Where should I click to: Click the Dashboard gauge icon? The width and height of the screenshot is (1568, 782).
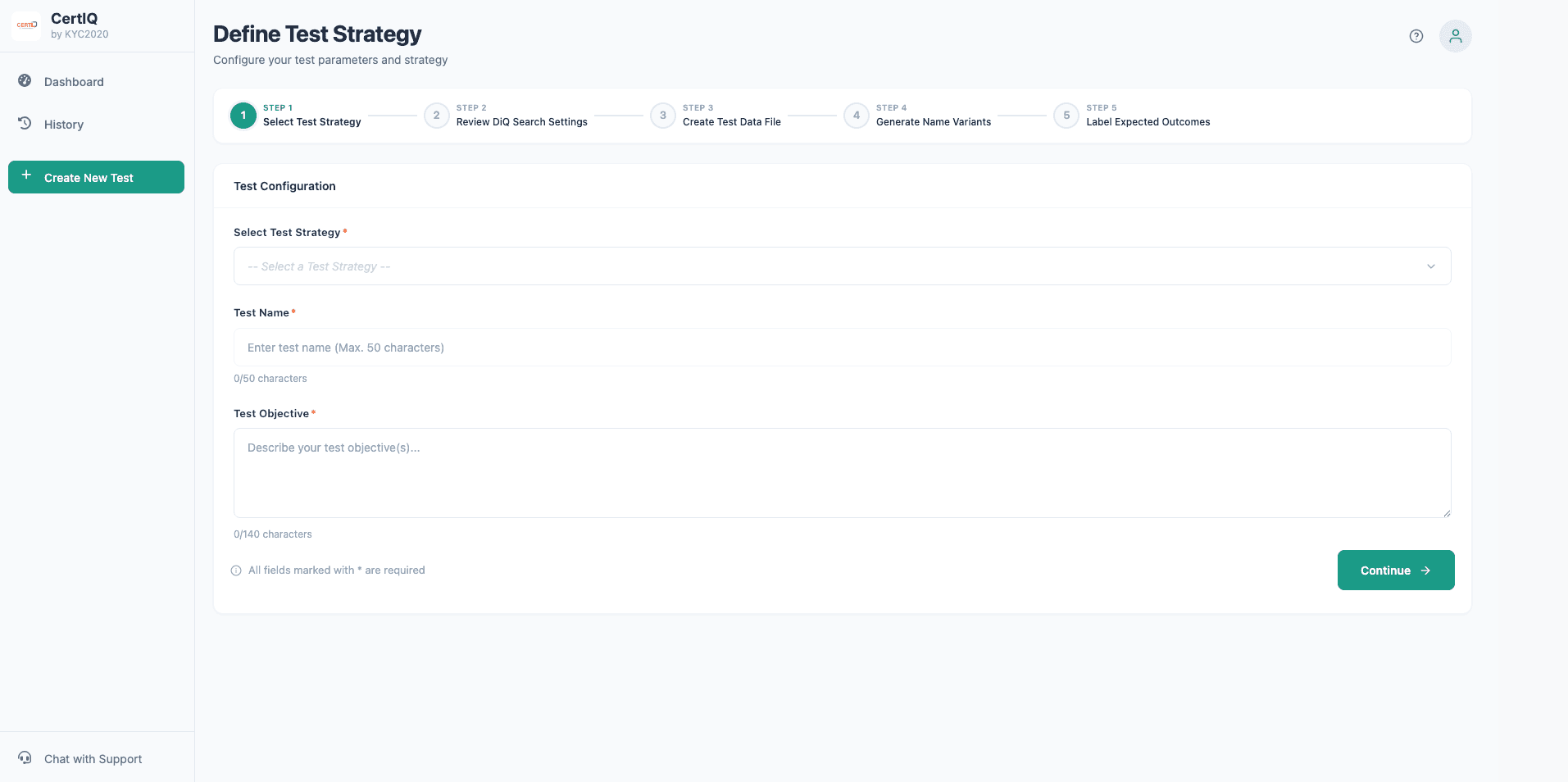pyautogui.click(x=25, y=81)
